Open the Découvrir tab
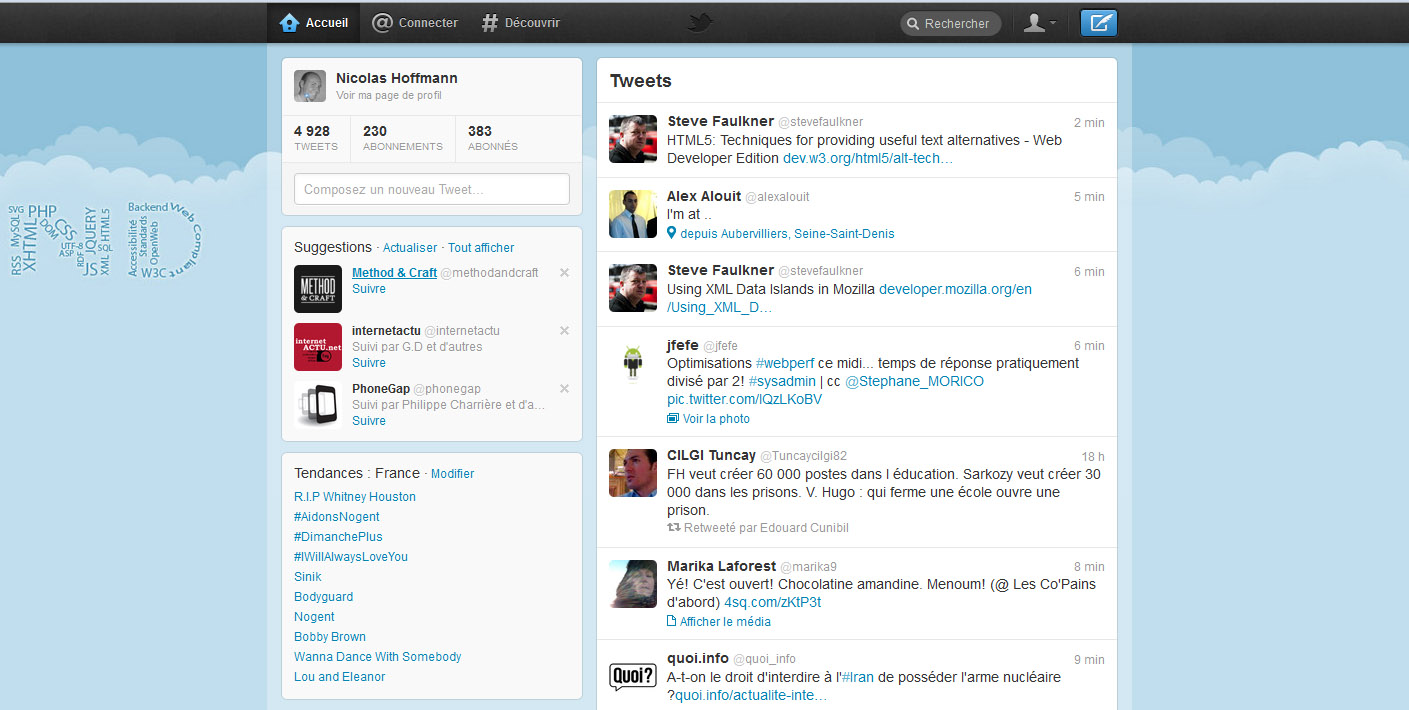The width and height of the screenshot is (1409, 710). 520,23
